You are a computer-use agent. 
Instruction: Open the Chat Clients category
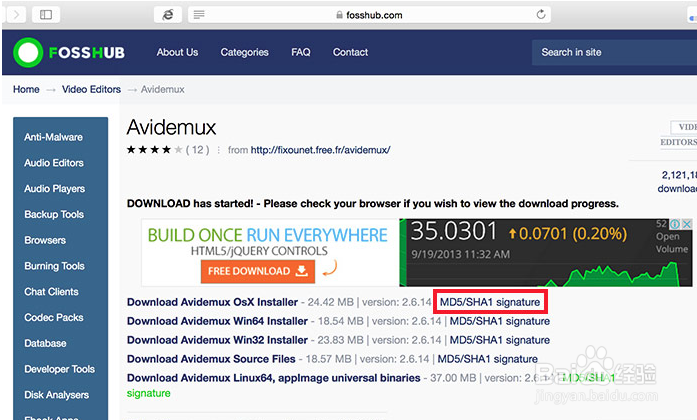[x=51, y=292]
